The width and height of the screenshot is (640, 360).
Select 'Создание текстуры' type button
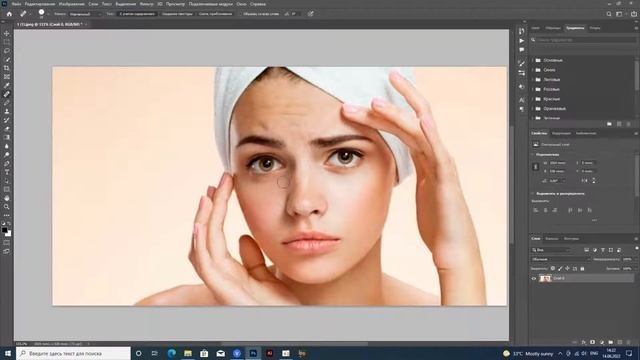177,14
